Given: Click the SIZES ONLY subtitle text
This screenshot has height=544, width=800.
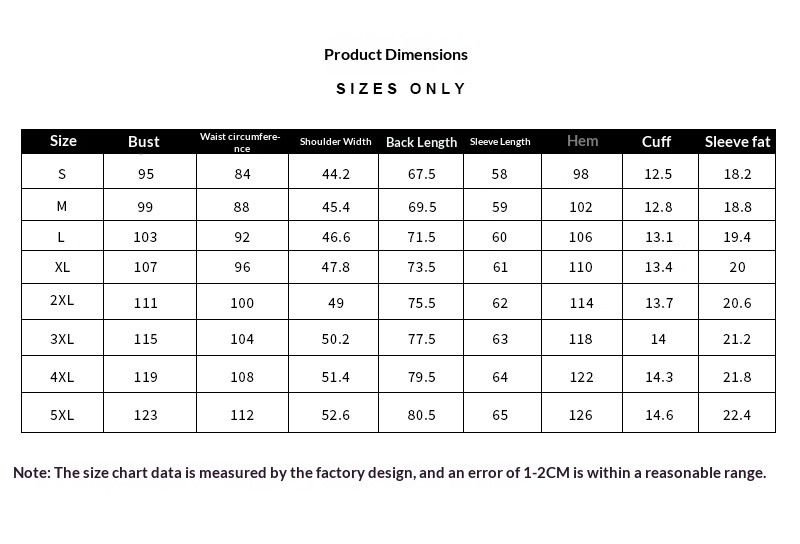Looking at the screenshot, I should click(401, 89).
